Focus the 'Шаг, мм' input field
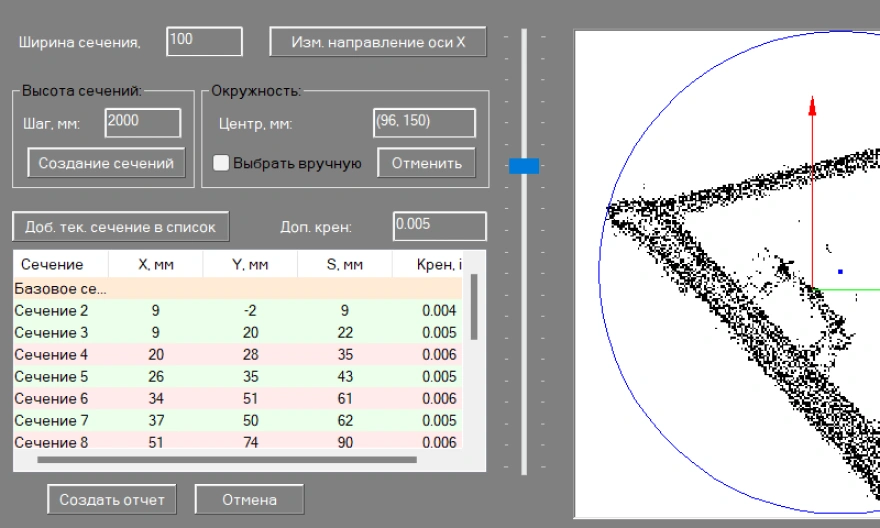Image resolution: width=880 pixels, height=528 pixels. click(142, 123)
